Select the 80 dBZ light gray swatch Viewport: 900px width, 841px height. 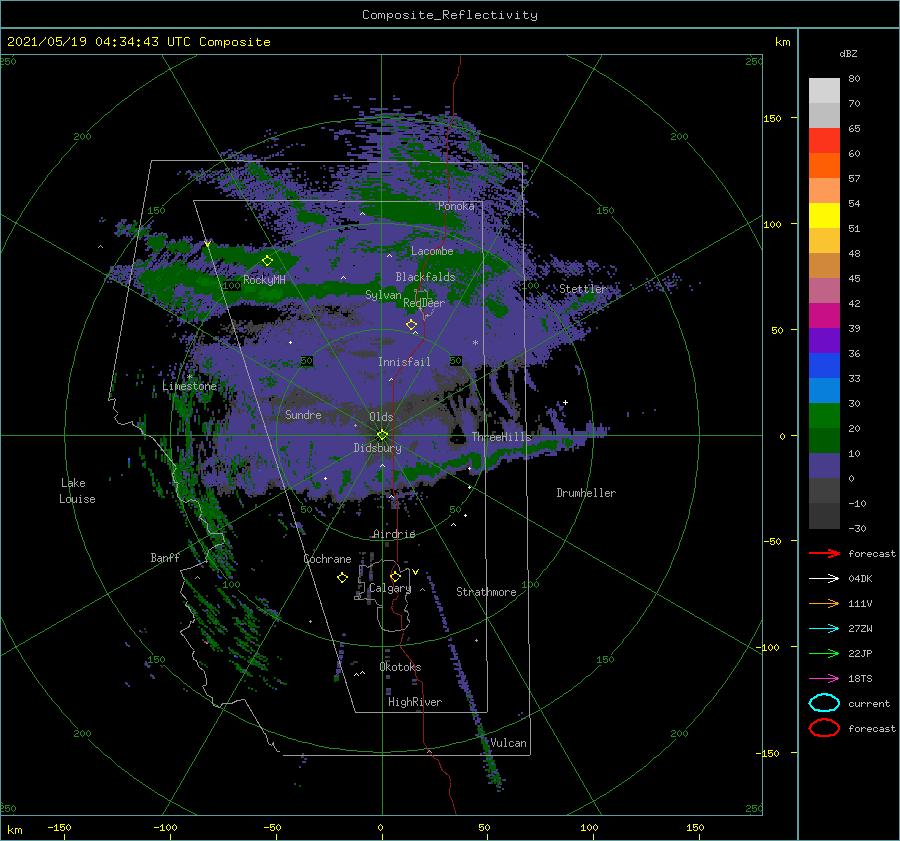(x=824, y=90)
